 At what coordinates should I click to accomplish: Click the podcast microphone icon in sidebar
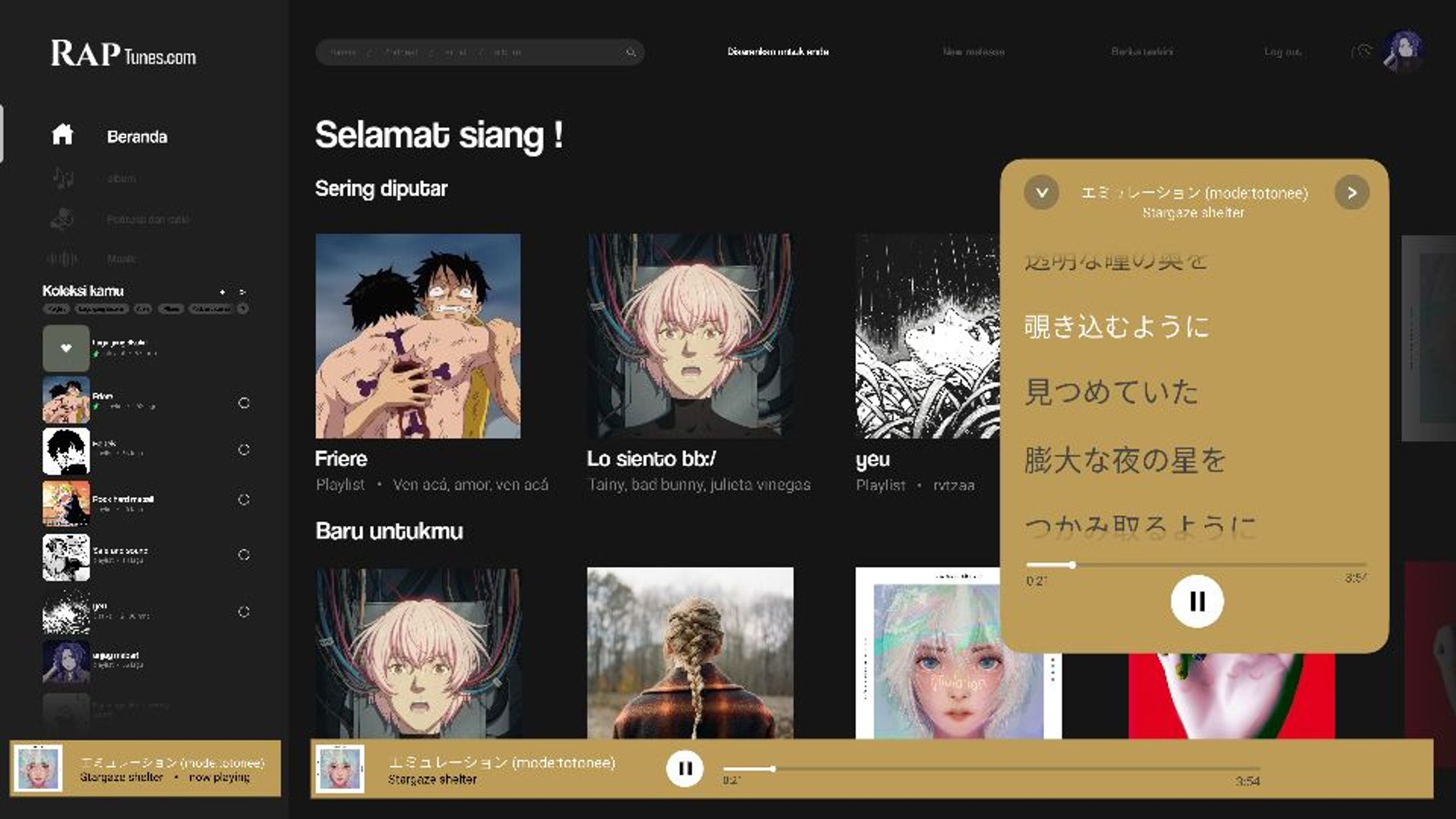point(62,219)
